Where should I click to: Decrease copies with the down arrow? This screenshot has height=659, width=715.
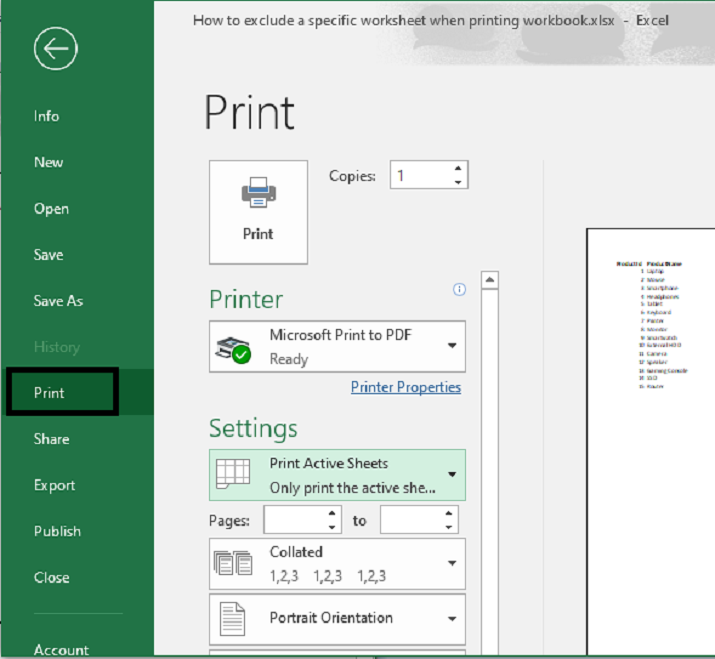(x=458, y=183)
